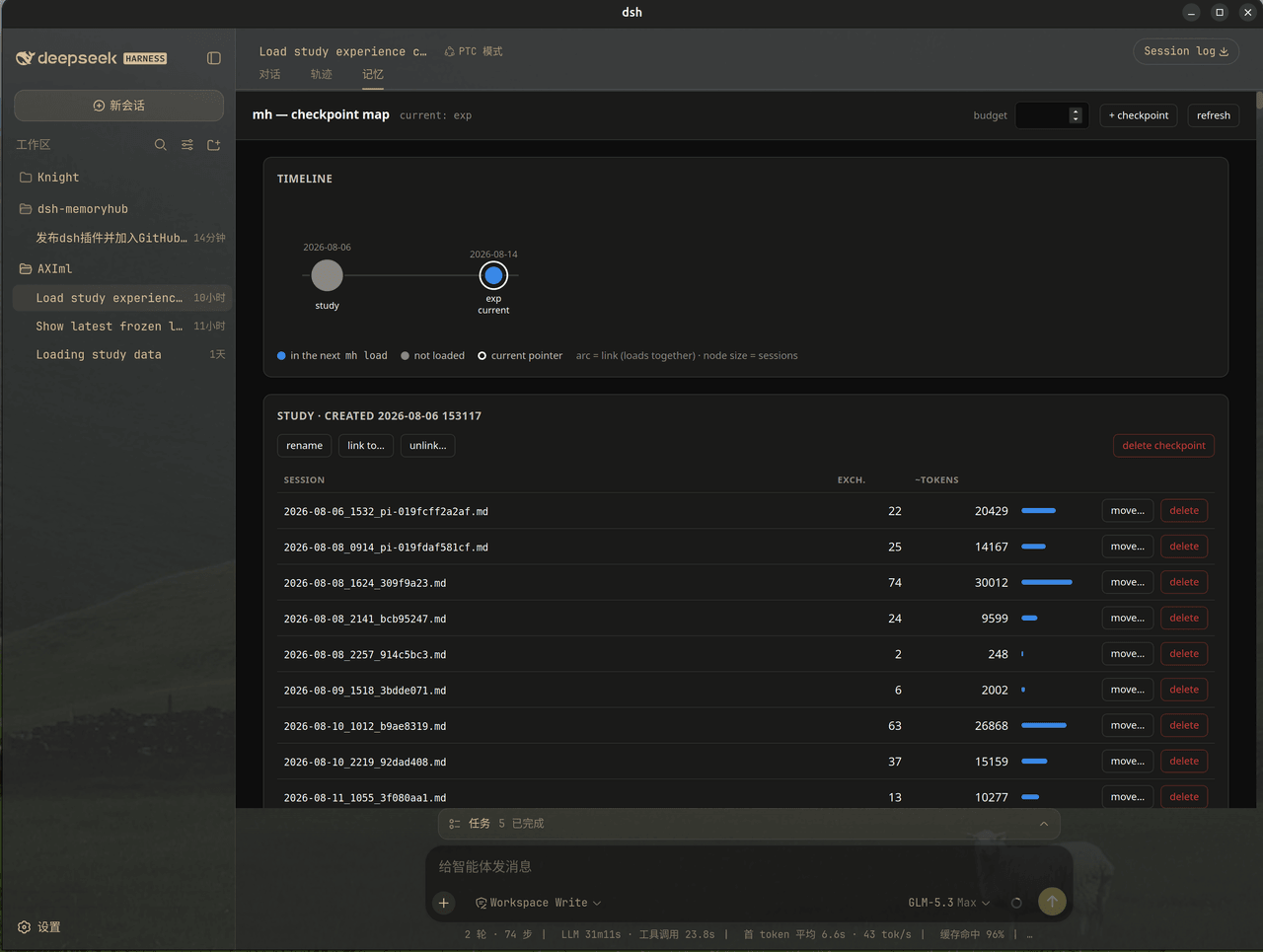Switch to the 对话 tab

[269, 74]
